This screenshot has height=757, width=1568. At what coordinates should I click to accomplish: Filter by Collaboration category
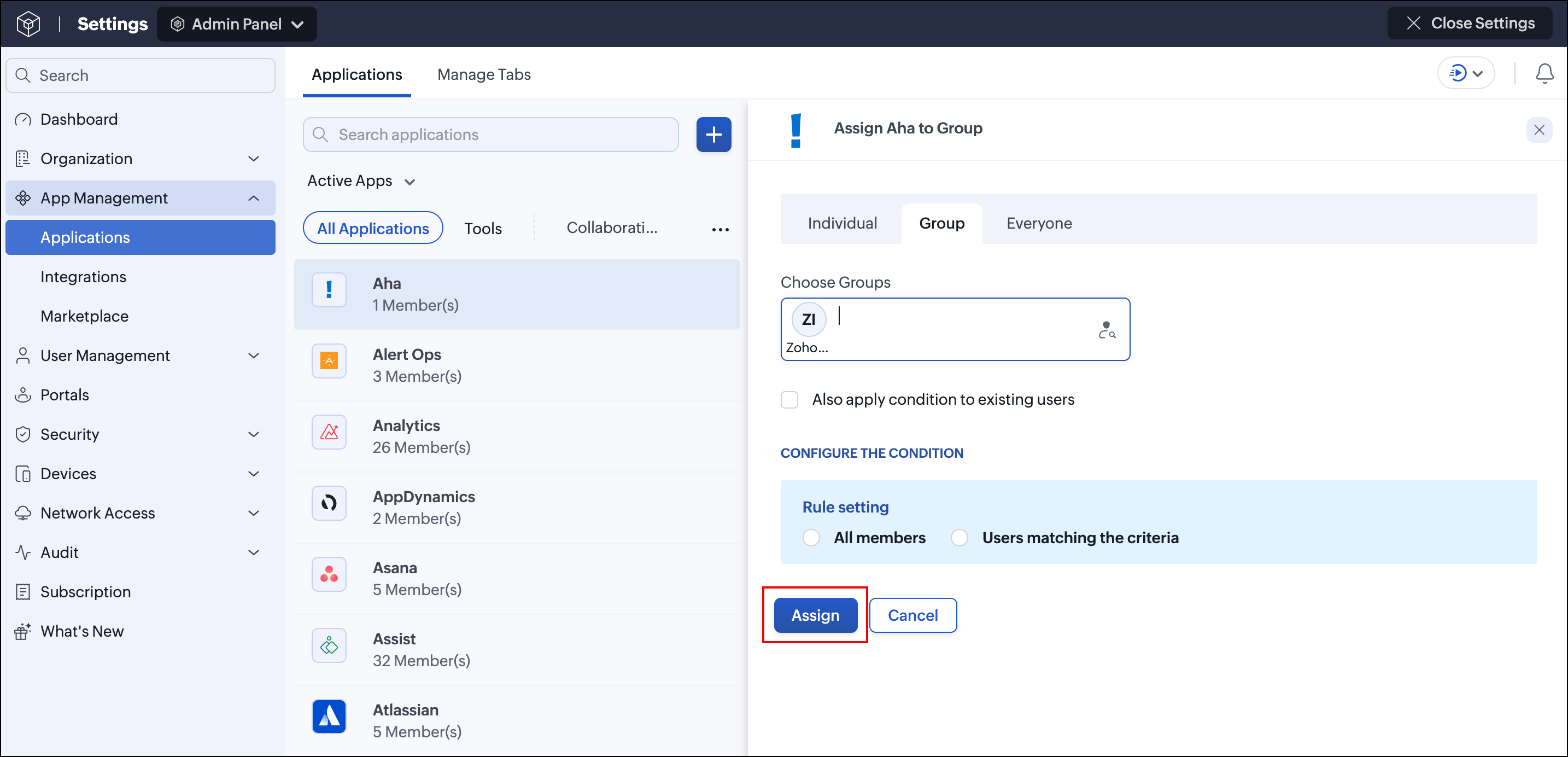tap(612, 228)
